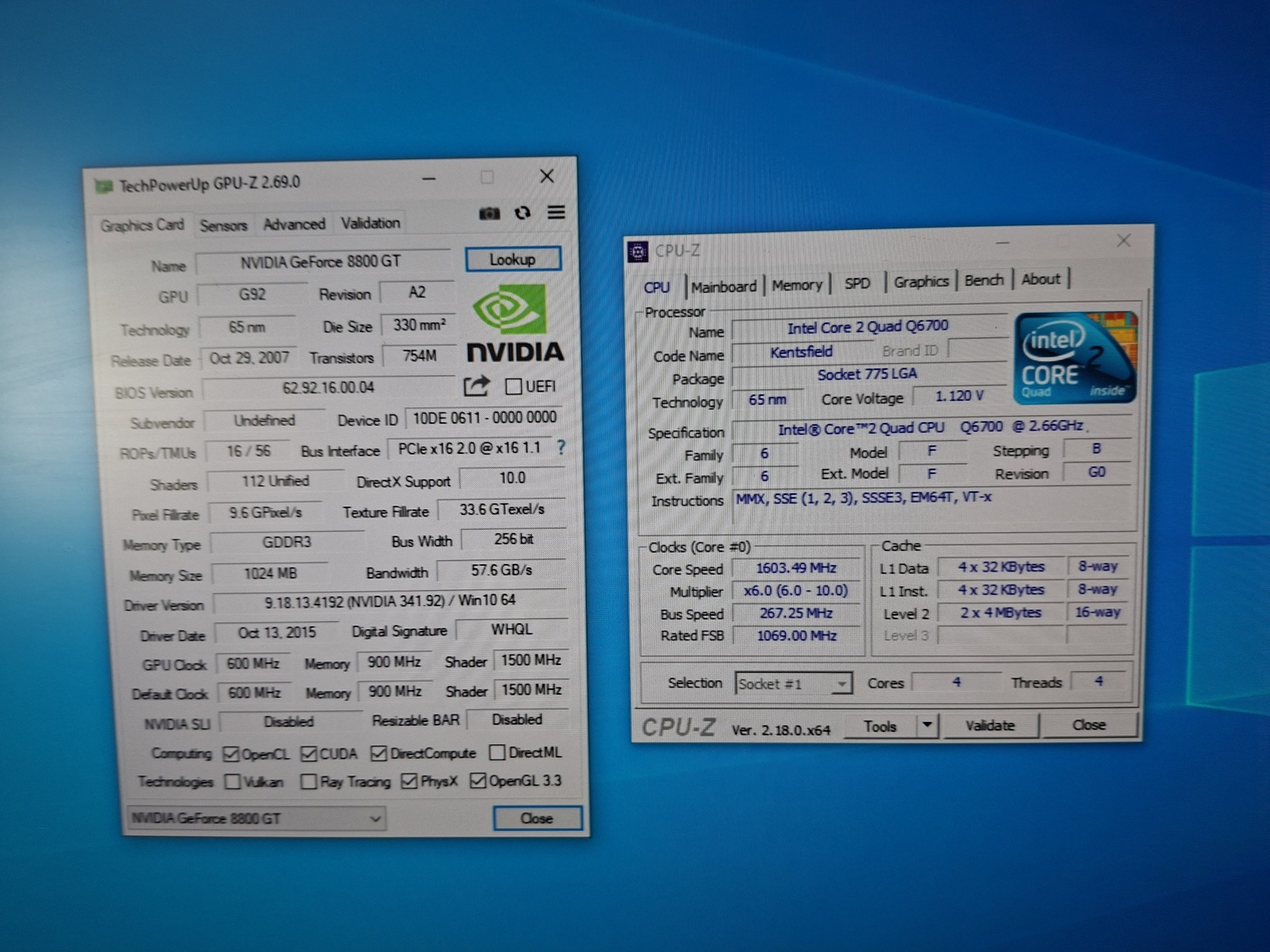Click the Lookup button in GPU-Z
The height and width of the screenshot is (952, 1270).
click(x=513, y=260)
